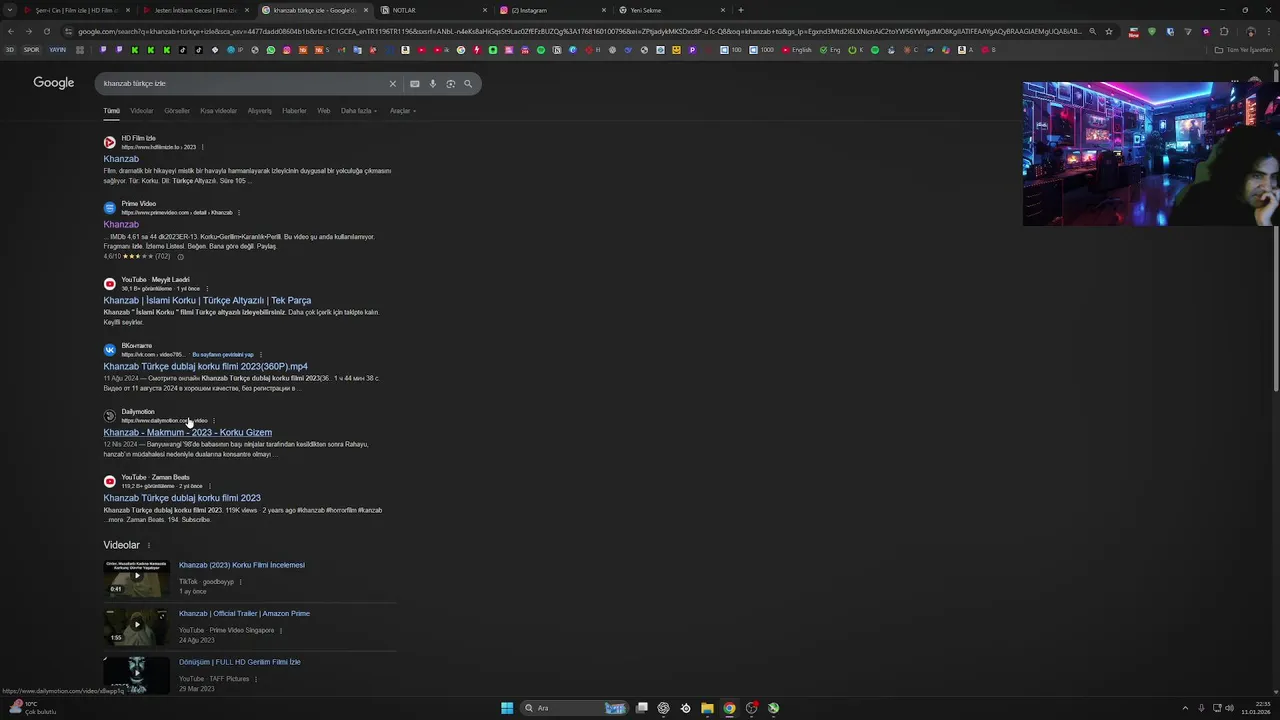The width and height of the screenshot is (1280, 720).
Task: Click the Windows taskbar search box
Action: [573, 708]
